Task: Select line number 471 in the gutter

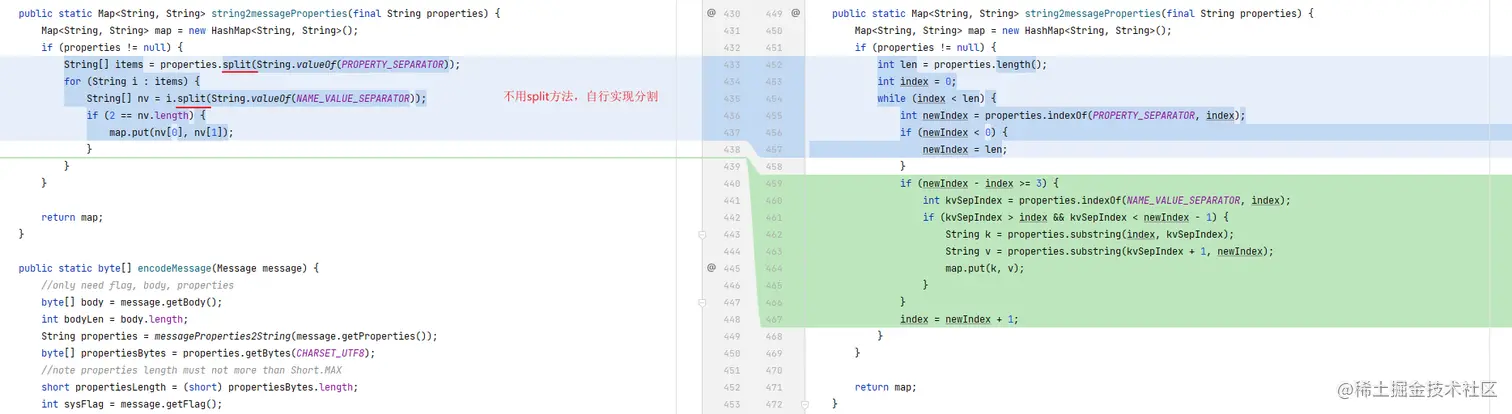Action: click(774, 387)
